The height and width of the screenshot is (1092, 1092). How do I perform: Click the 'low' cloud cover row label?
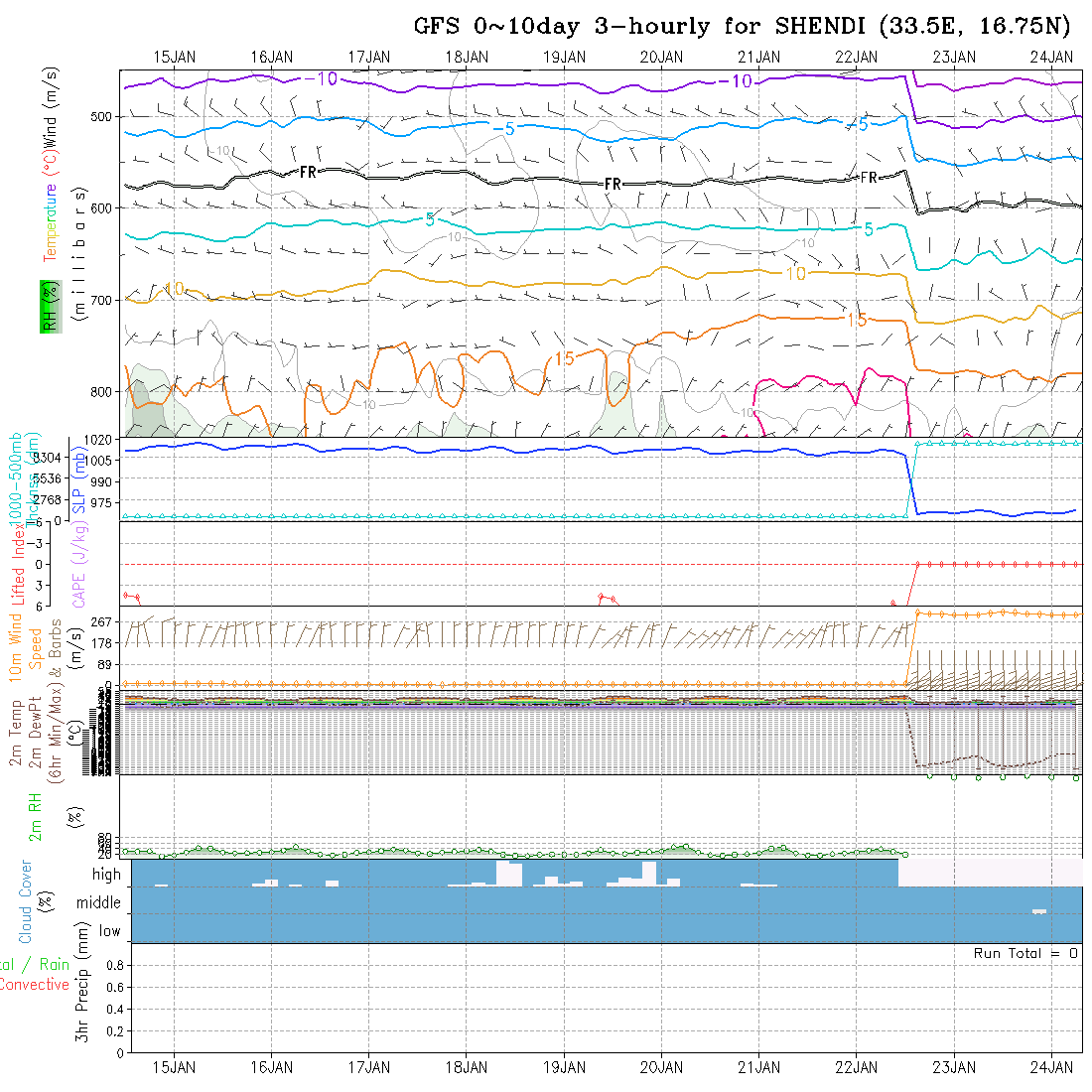[109, 931]
